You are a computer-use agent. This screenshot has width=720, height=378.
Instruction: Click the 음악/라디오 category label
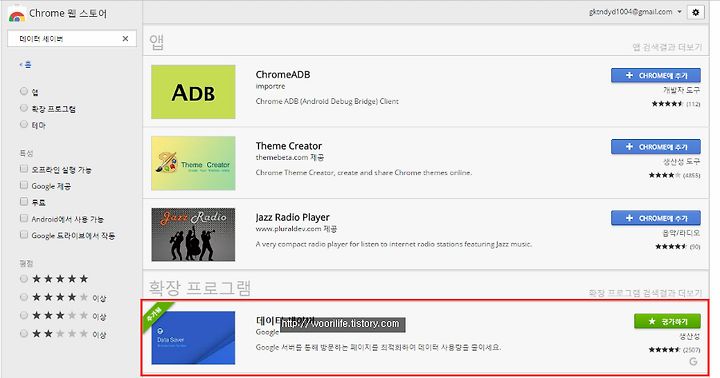[682, 233]
